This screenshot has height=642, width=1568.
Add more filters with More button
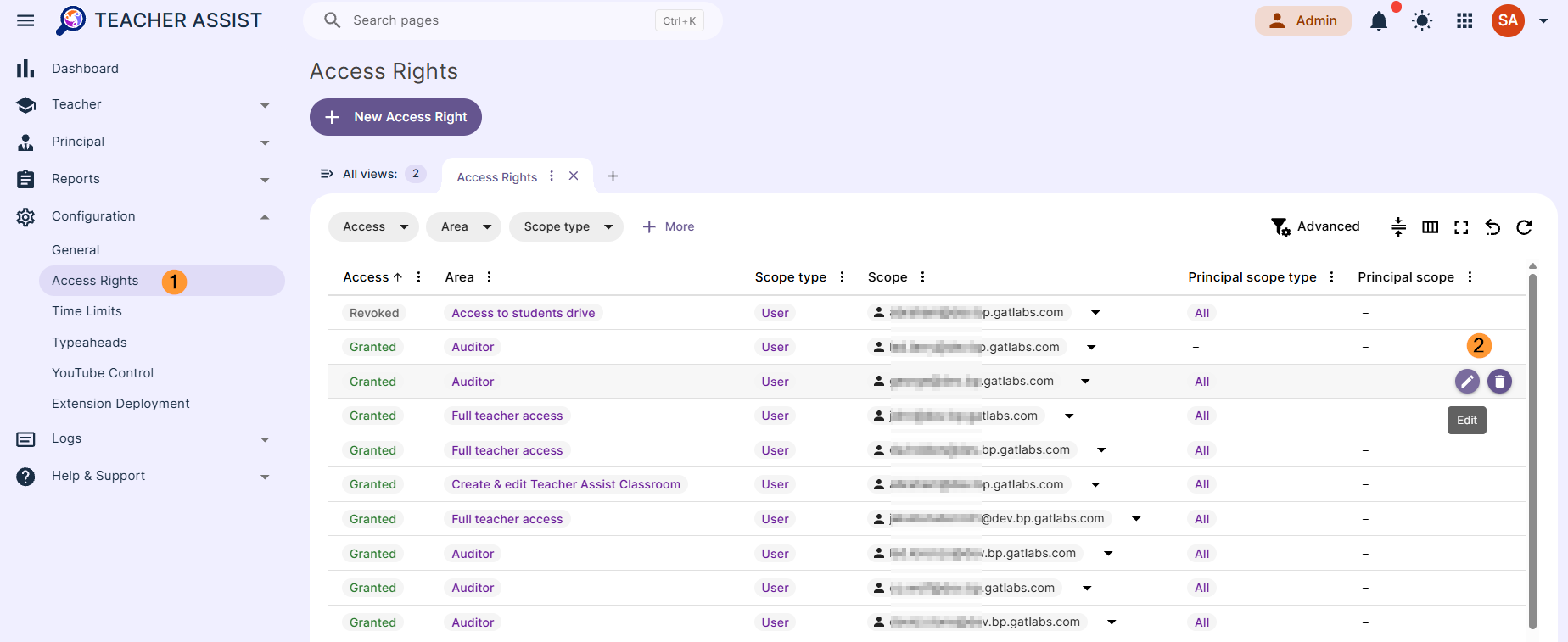[668, 226]
